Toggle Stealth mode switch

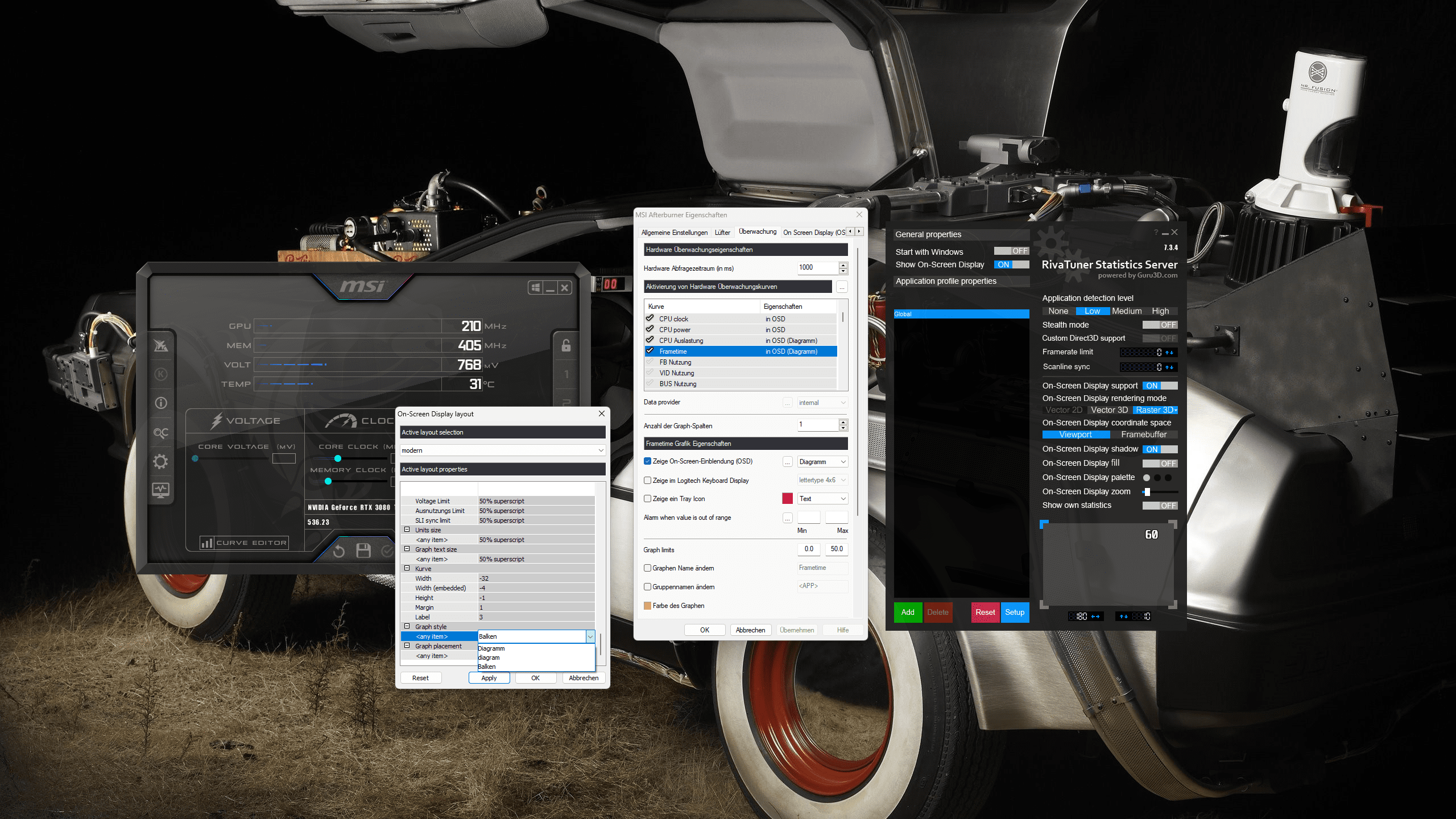coord(1160,325)
